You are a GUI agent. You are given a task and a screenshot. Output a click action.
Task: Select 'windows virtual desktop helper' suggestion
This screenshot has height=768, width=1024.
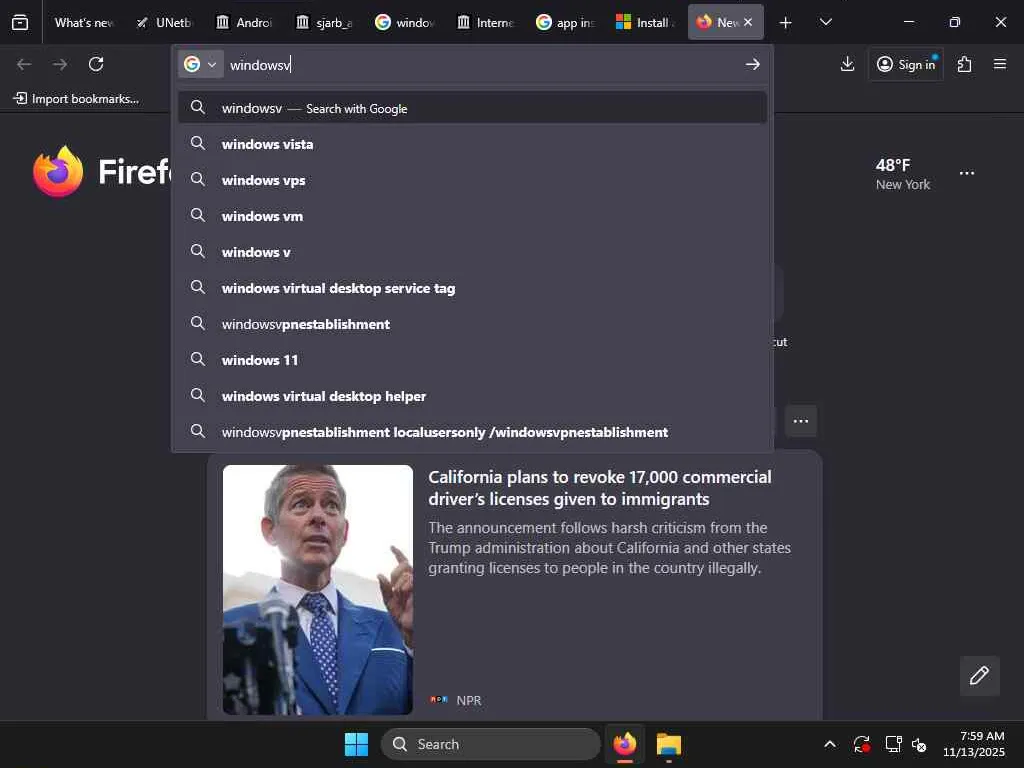[472, 395]
